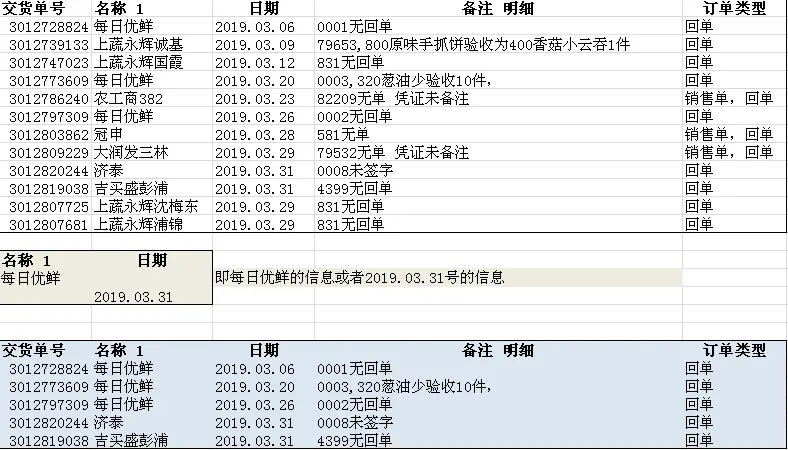Click 0008未签字 in the upper source table

click(355, 171)
